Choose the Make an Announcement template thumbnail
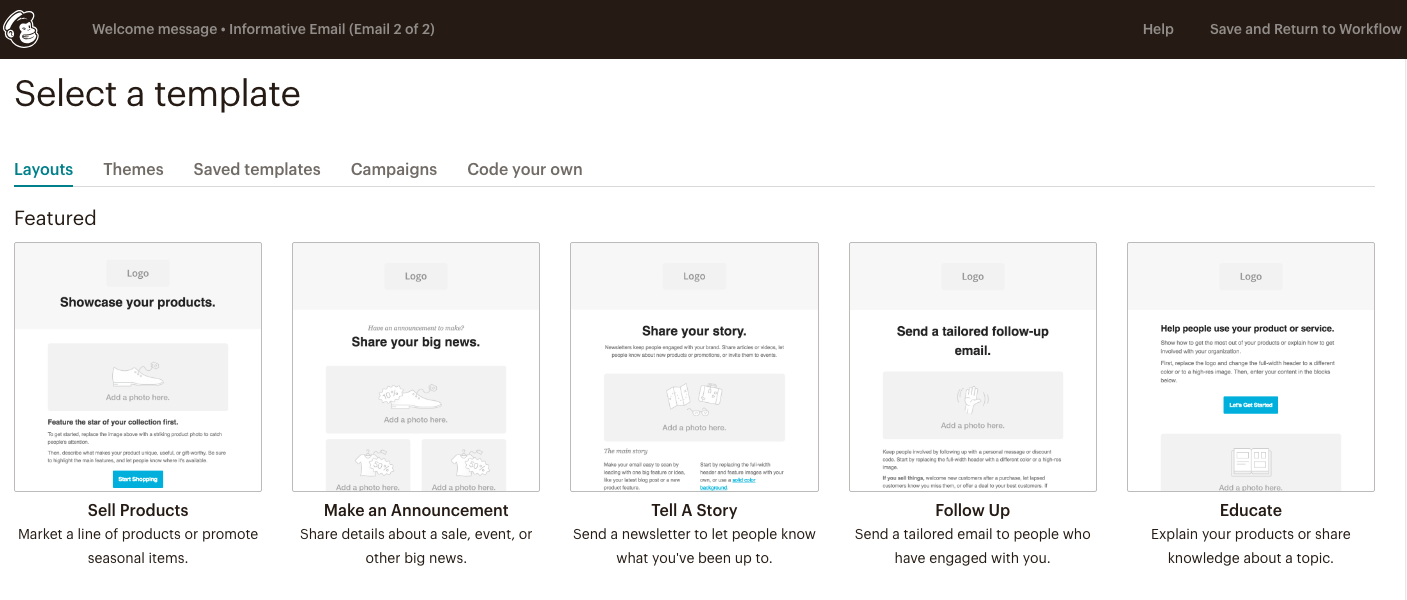Viewport: 1407px width, 600px height. [x=416, y=366]
